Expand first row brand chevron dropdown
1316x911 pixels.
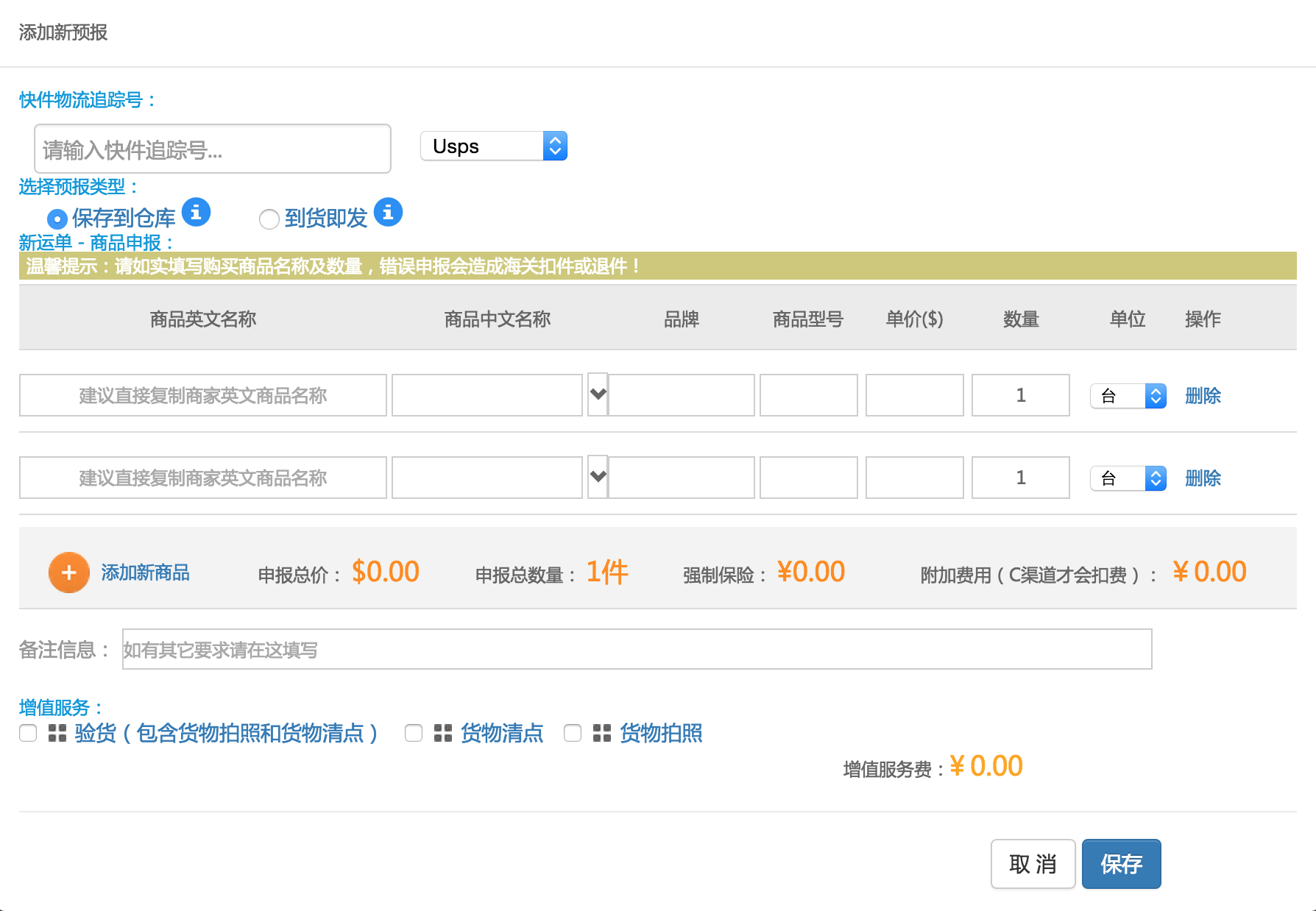598,394
